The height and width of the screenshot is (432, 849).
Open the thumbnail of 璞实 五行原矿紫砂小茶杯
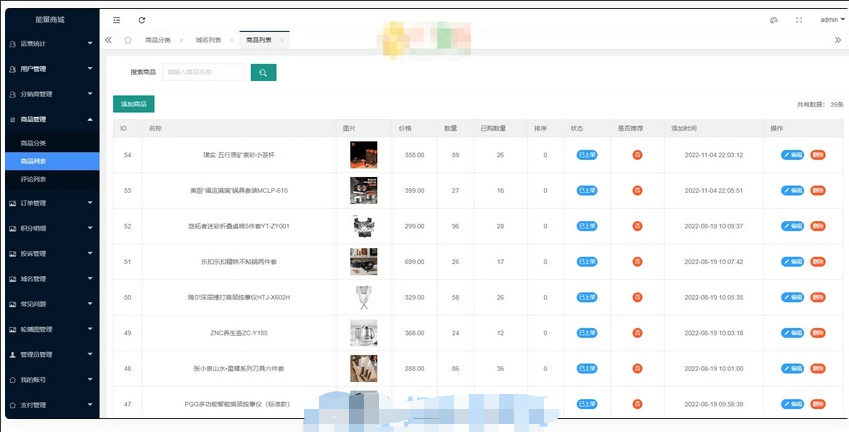point(364,155)
